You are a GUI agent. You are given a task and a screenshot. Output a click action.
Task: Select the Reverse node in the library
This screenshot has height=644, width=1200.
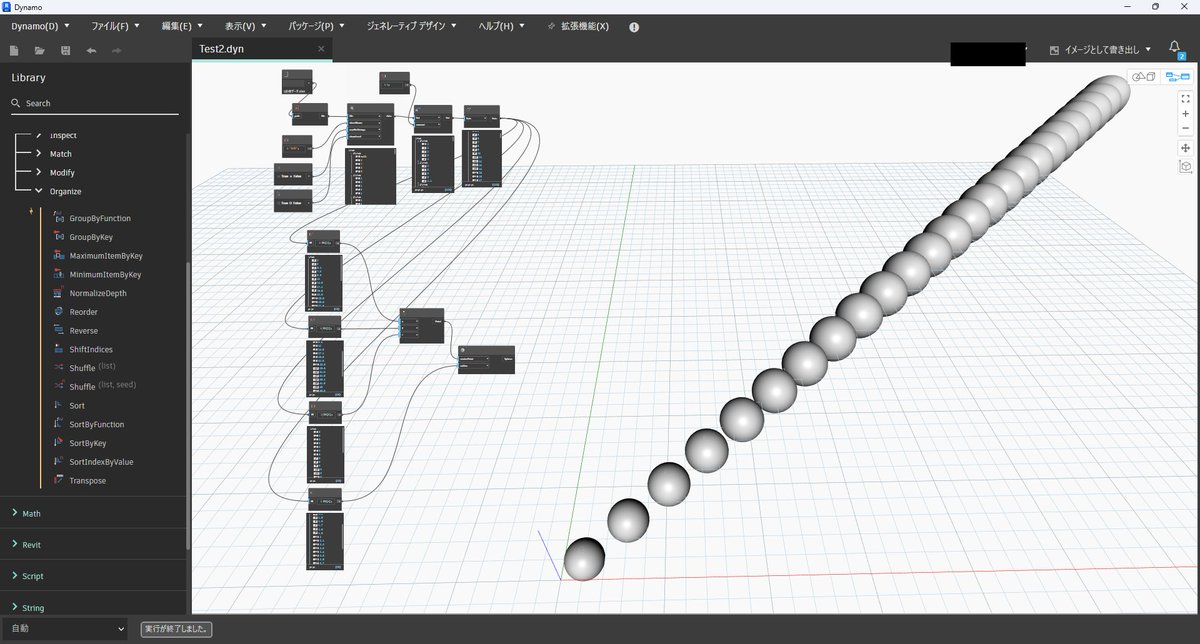(85, 330)
